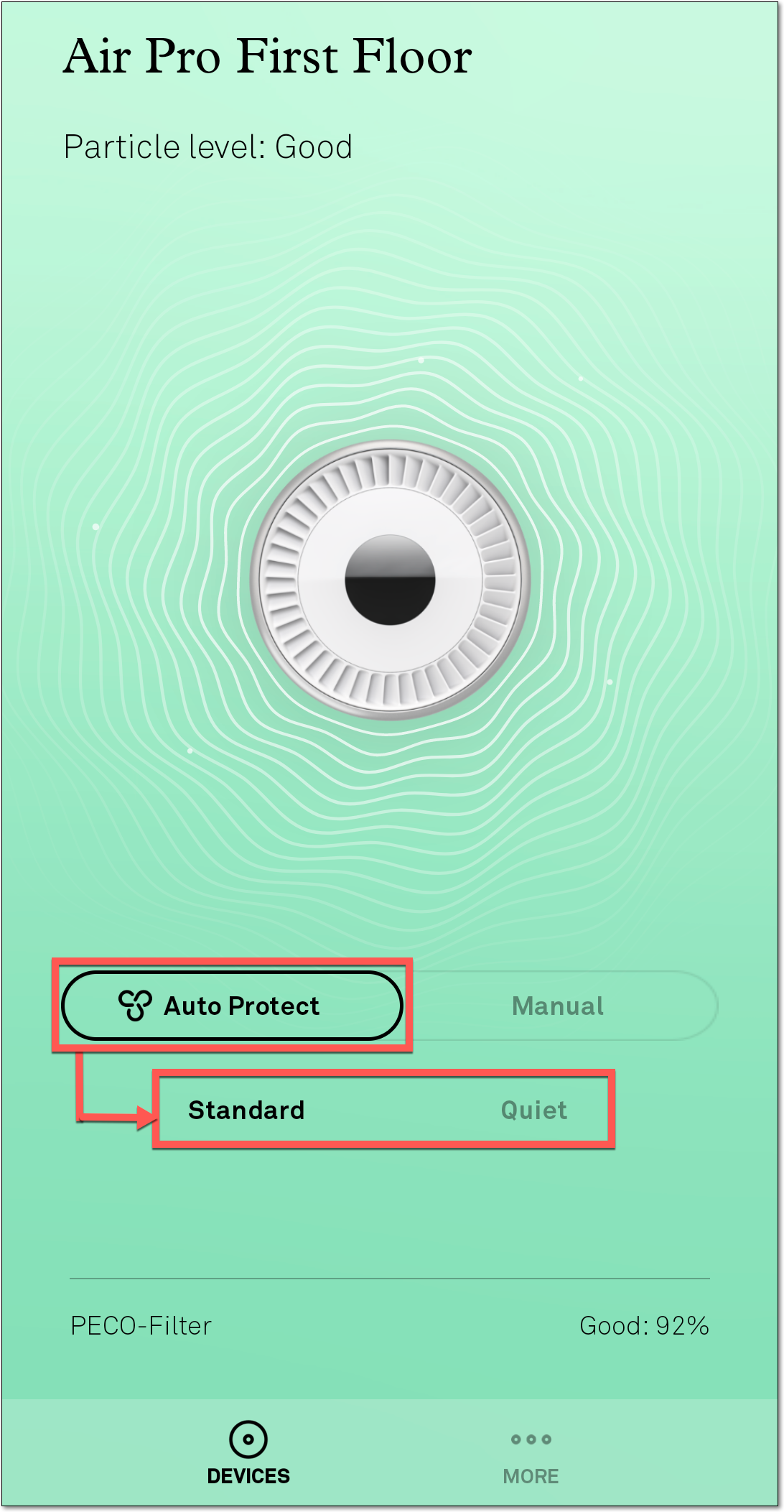
Task: Tap the Standard/Quiet selector row
Action: tap(383, 1110)
